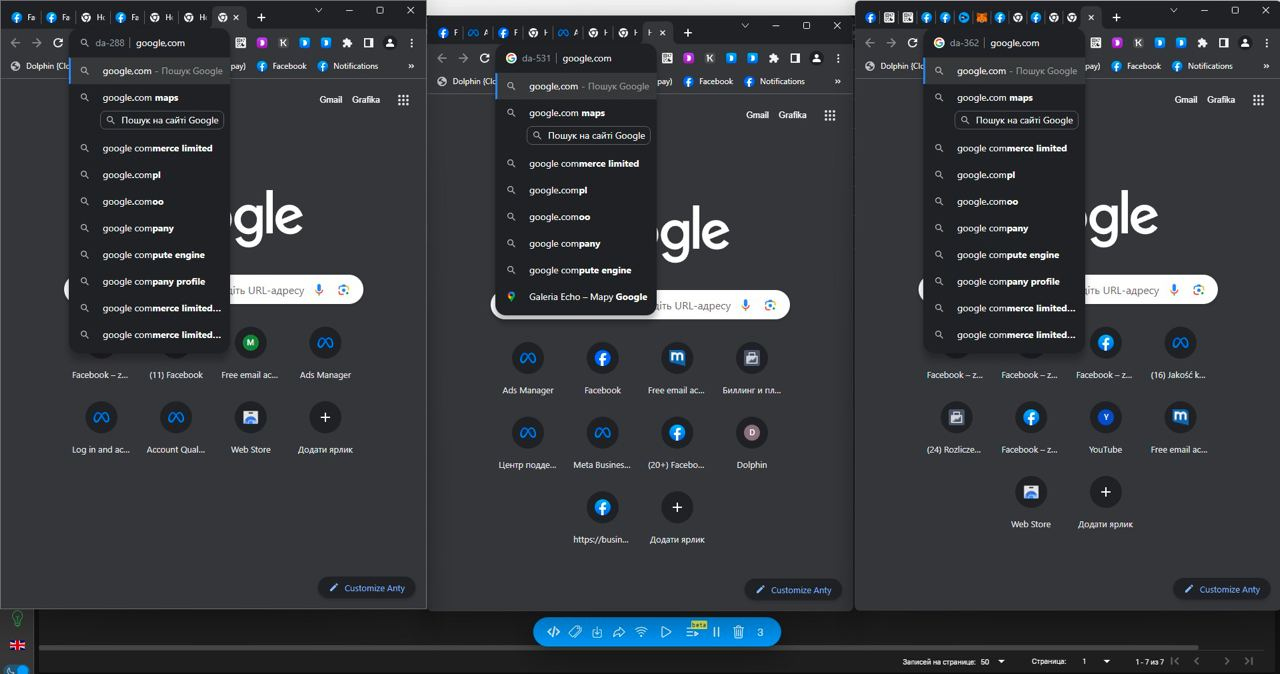The image size is (1280, 674).
Task: Open Extensions puzzle icon in da-531 window
Action: coord(773,58)
